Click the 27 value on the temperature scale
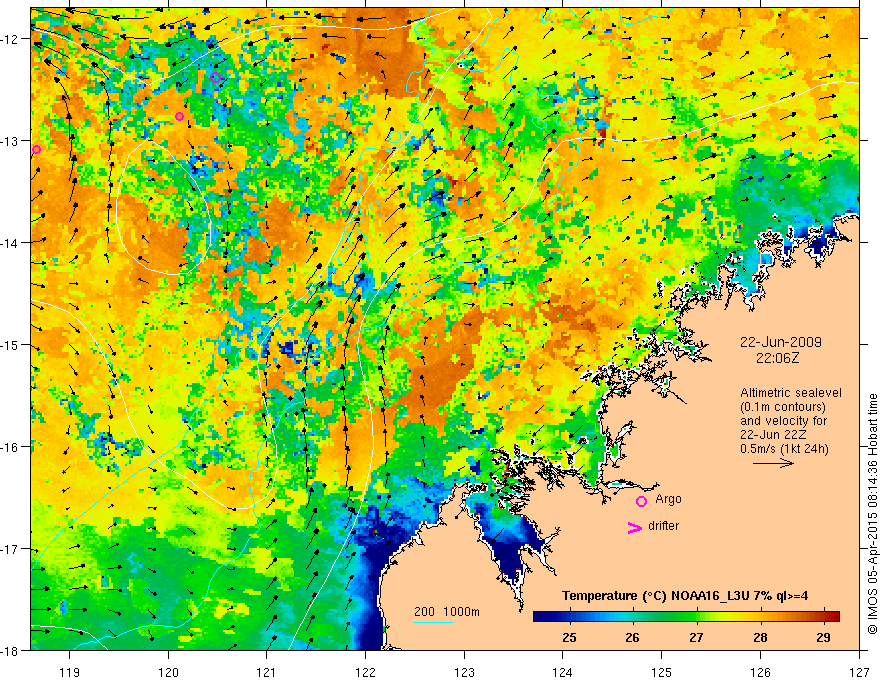 tap(696, 638)
